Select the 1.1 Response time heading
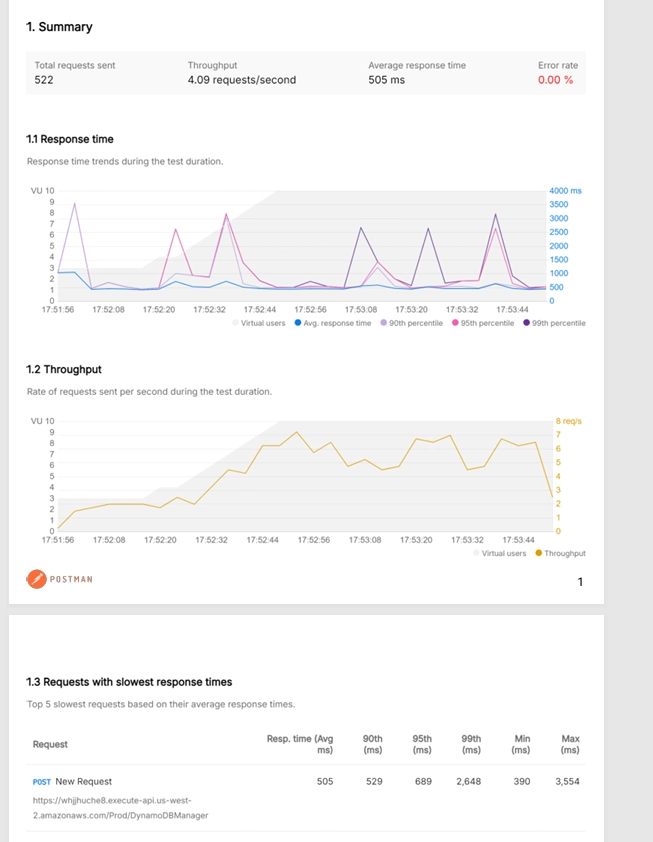Viewport: 653px width, 842px height. pos(69,139)
